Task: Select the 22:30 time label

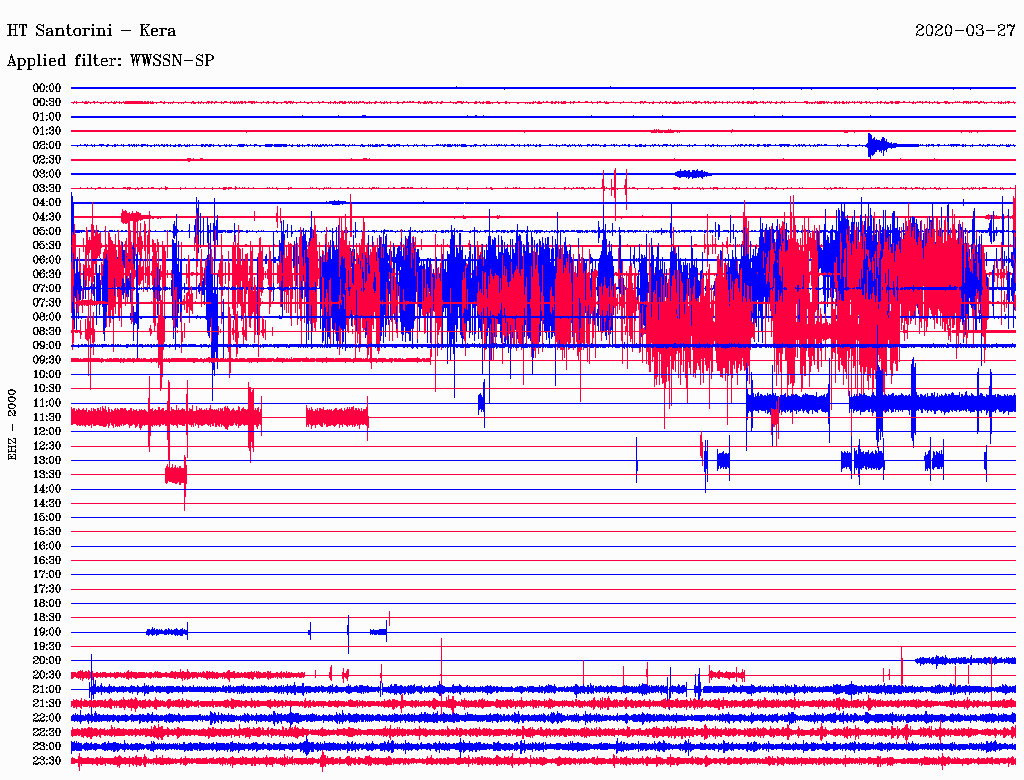Action: point(47,733)
